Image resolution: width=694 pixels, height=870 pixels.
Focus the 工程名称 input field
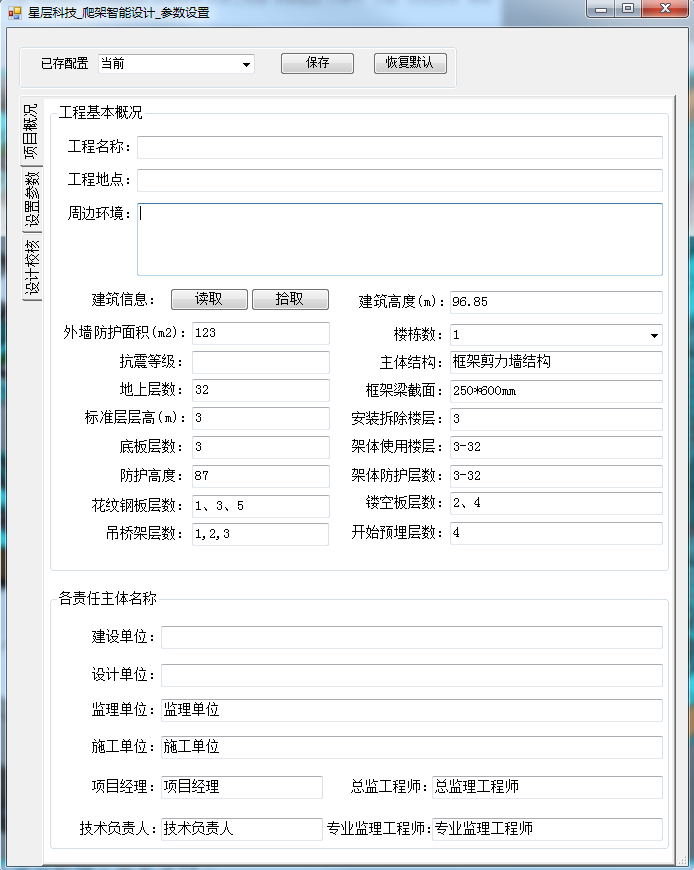[399, 148]
